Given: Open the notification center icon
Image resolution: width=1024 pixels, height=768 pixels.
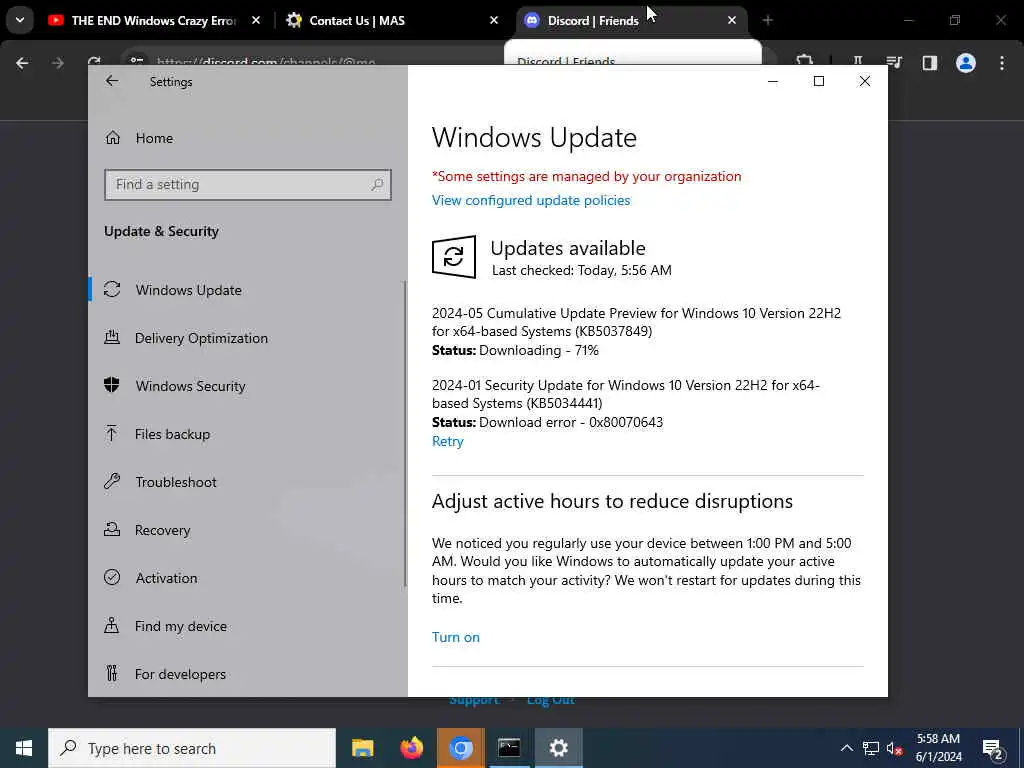Looking at the screenshot, I should click(x=993, y=748).
